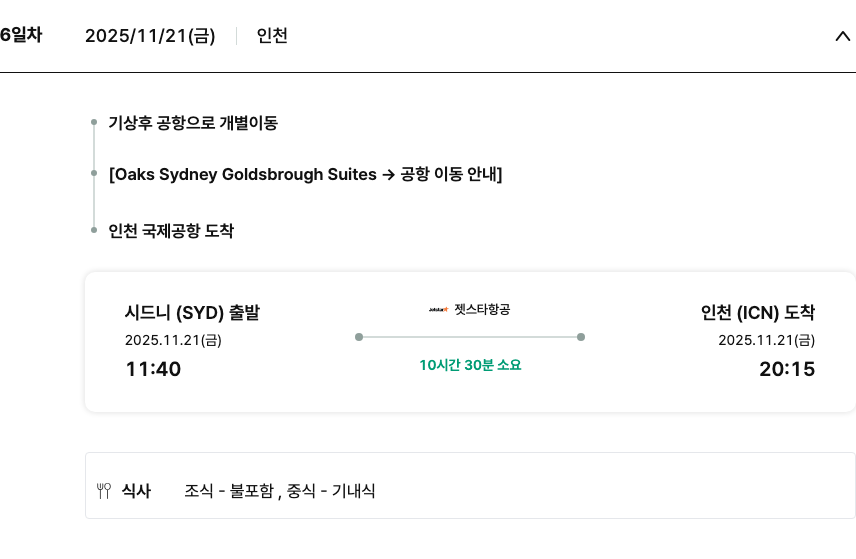The width and height of the screenshot is (856, 559).
Task: Click the fork and knife meal icon
Action: tap(104, 491)
